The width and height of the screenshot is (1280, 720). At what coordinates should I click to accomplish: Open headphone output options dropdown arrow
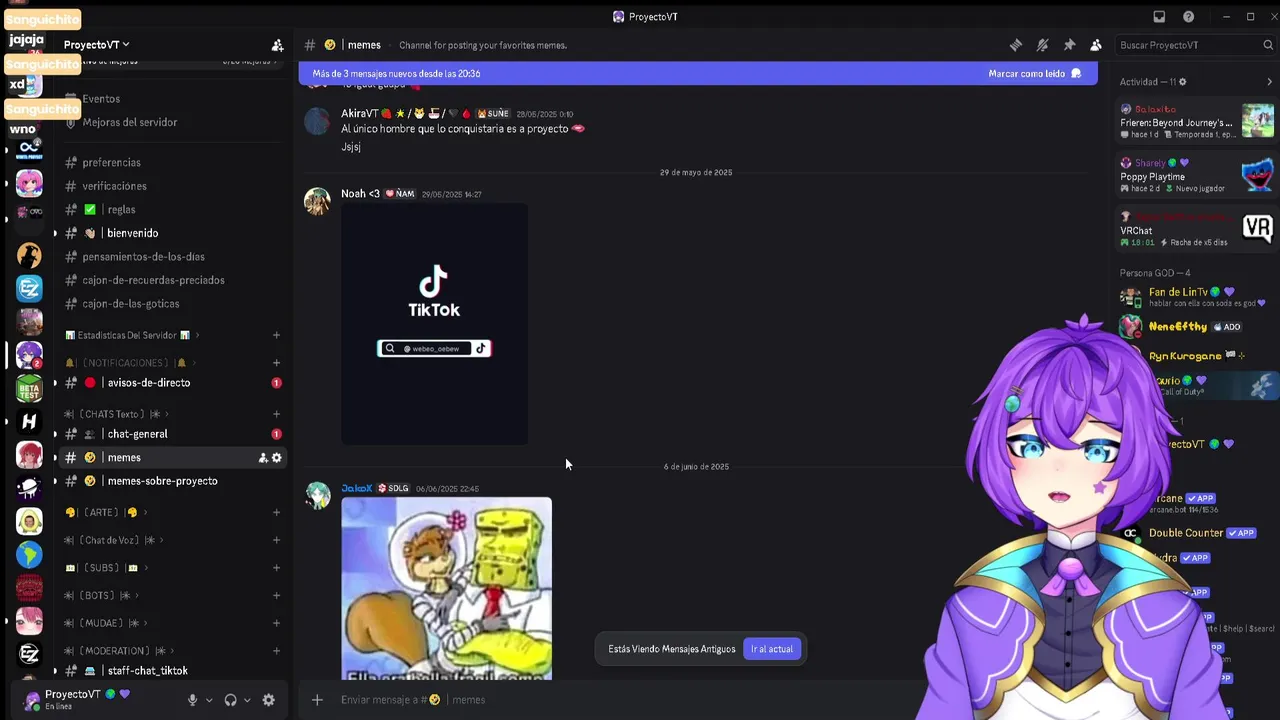247,700
